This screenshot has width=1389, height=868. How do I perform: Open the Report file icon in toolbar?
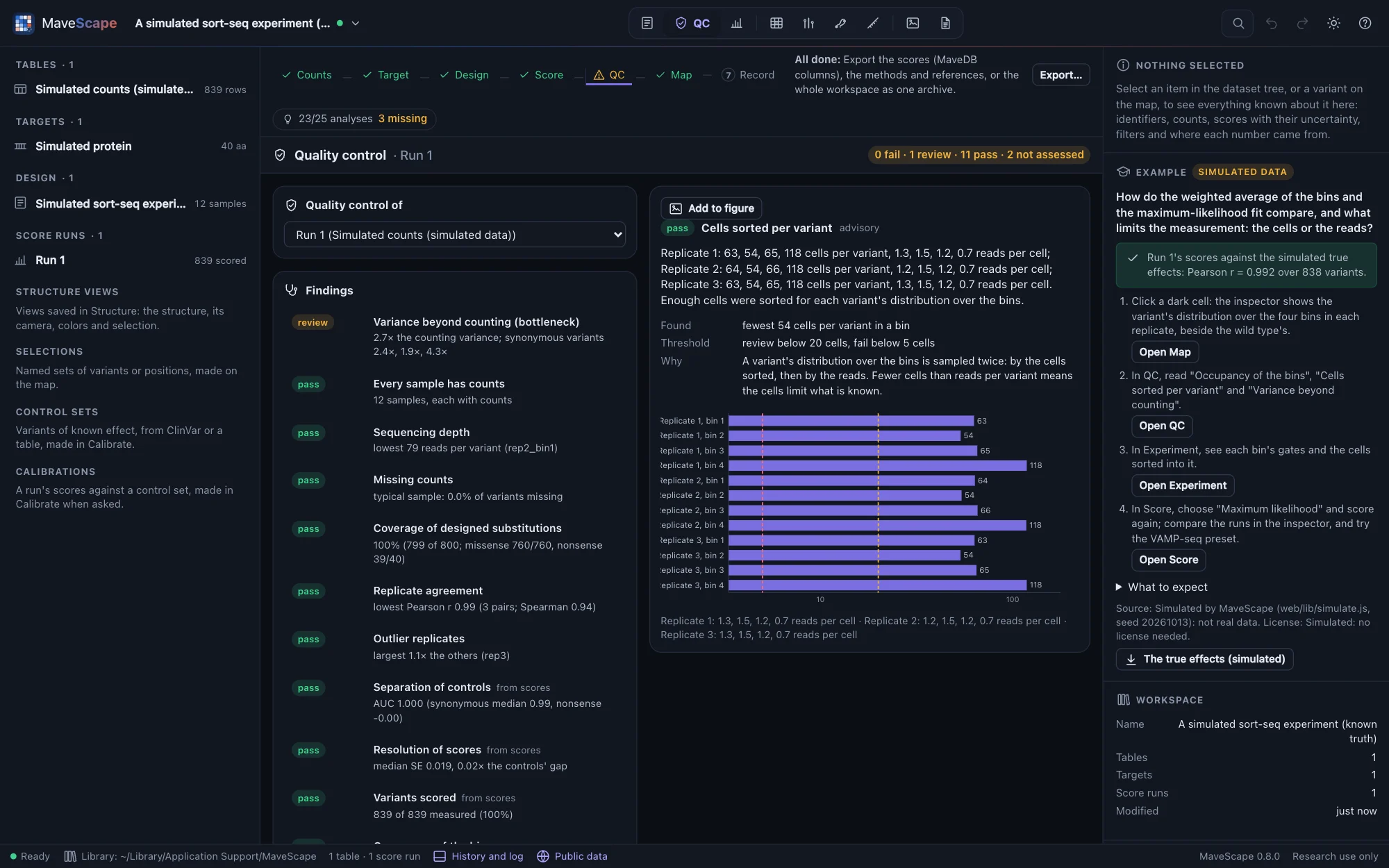[x=945, y=23]
